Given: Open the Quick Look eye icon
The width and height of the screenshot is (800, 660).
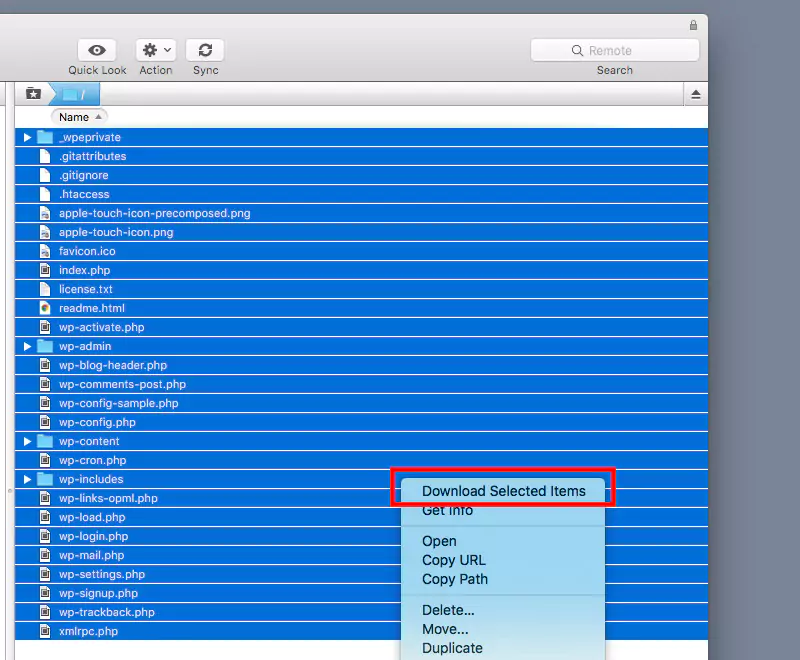Looking at the screenshot, I should 95,49.
